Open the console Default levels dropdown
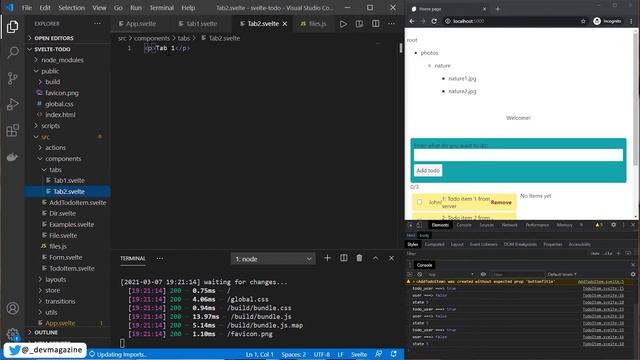The height and width of the screenshot is (360, 640). pyautogui.click(x=562, y=274)
